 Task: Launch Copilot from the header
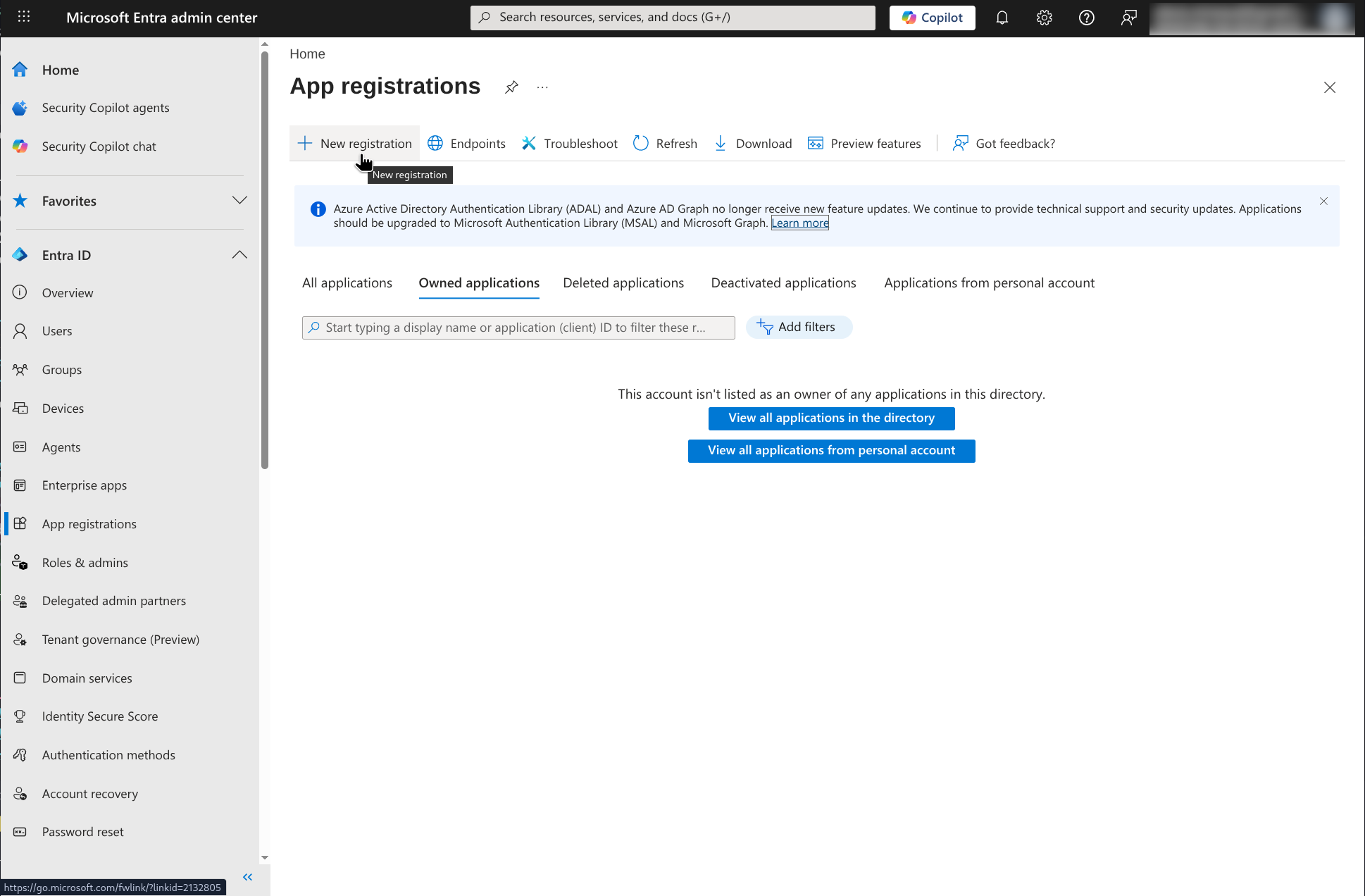(x=932, y=18)
